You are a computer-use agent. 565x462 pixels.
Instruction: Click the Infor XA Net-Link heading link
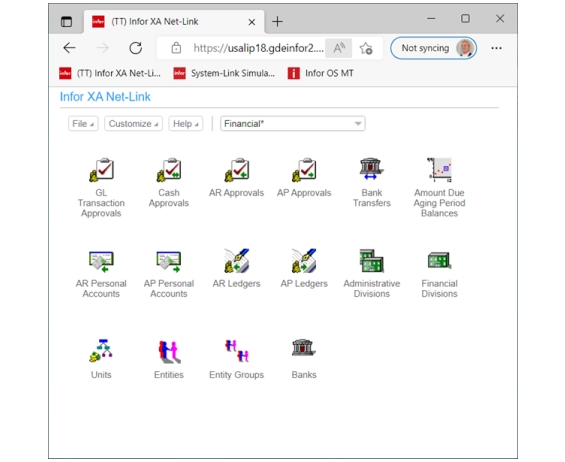(105, 97)
